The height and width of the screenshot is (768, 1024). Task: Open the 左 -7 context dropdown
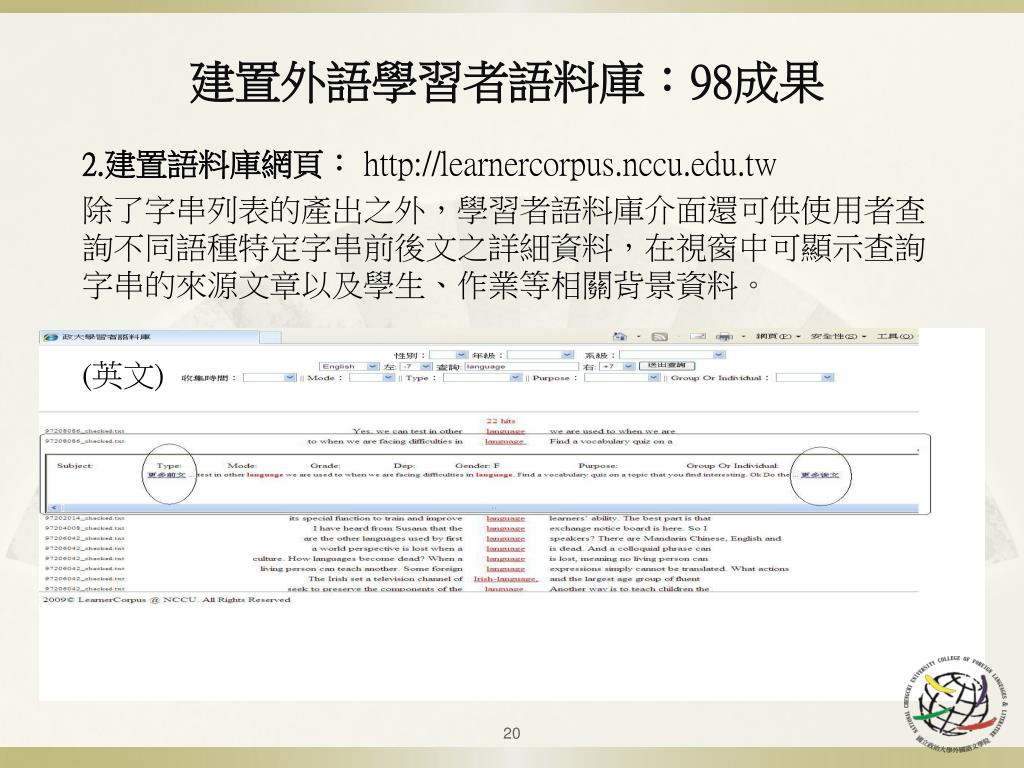click(415, 367)
